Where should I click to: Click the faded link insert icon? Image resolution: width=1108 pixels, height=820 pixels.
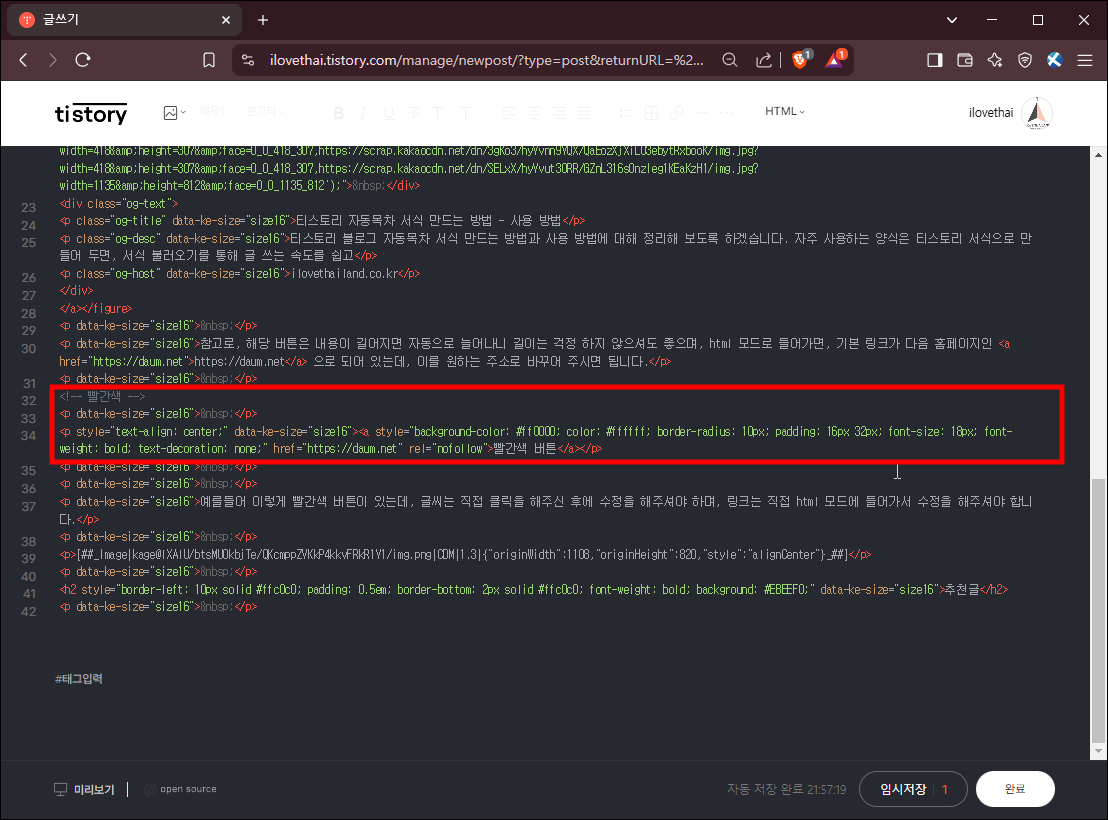tap(676, 113)
